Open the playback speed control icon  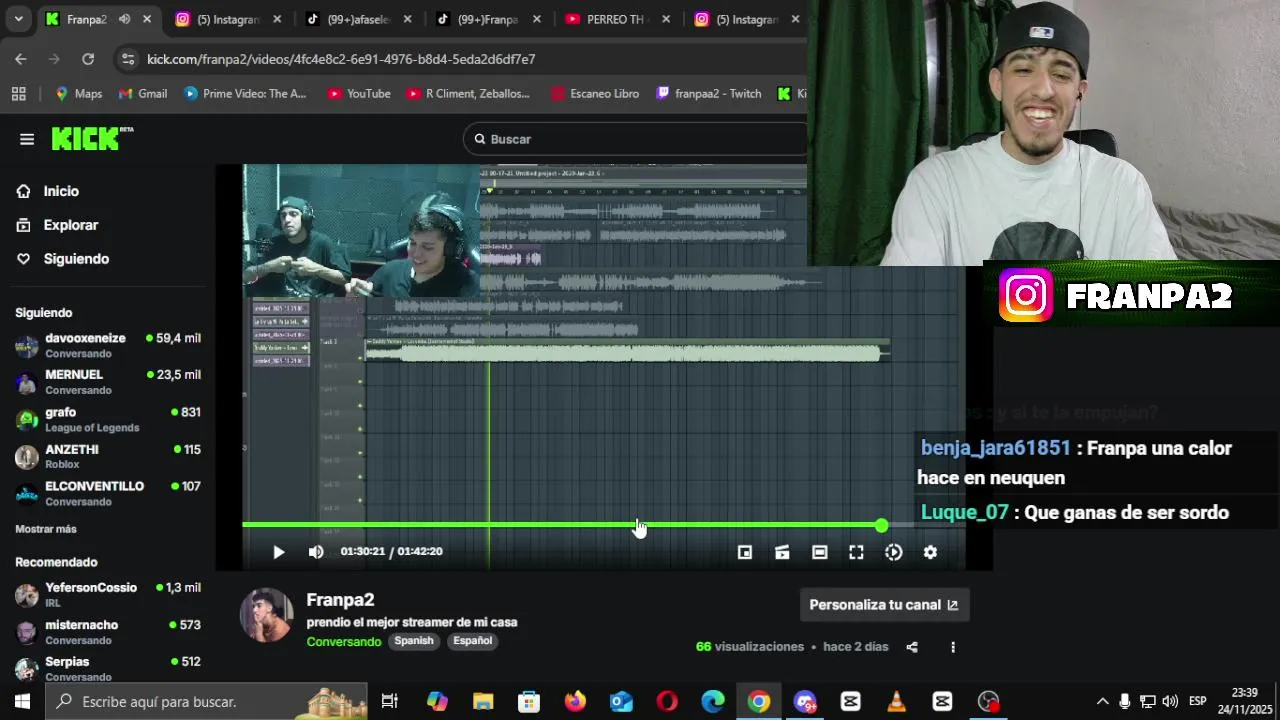point(893,552)
